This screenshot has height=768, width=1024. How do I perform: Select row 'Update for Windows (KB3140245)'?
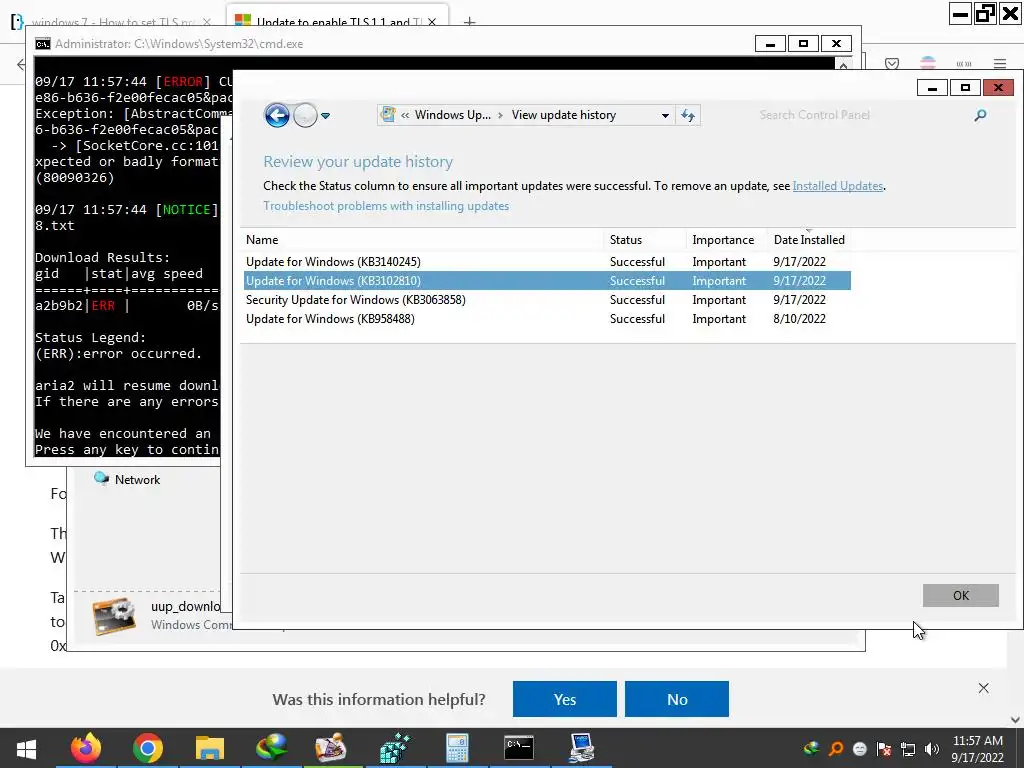coord(547,262)
